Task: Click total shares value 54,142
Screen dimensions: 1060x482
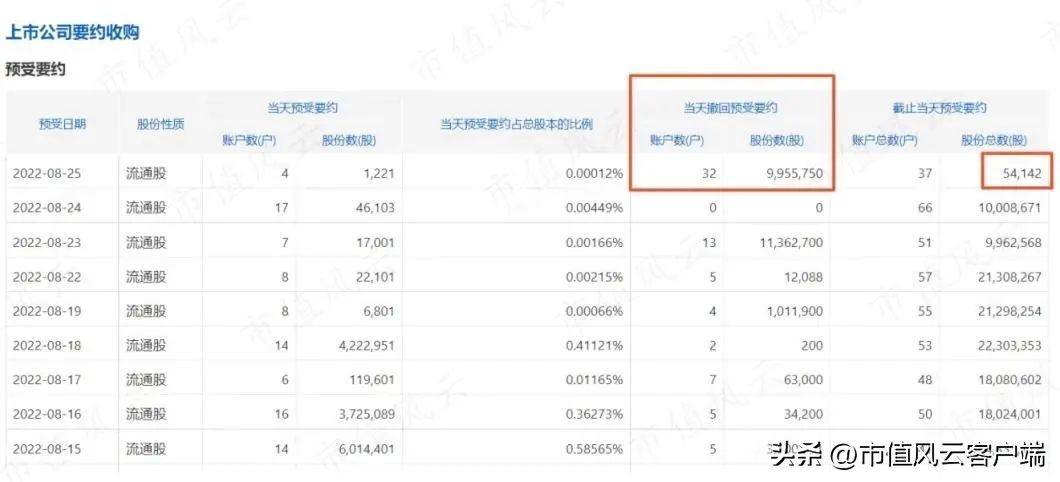Action: point(1021,174)
